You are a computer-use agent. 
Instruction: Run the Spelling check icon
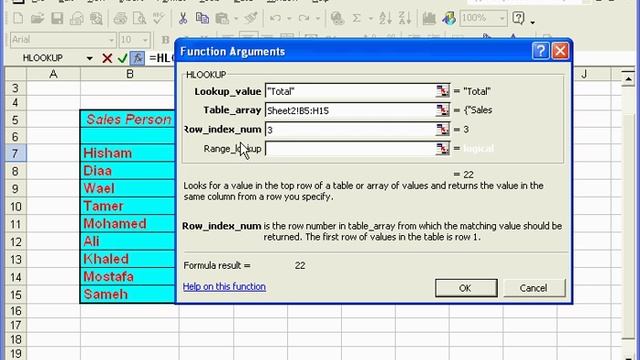158,18
